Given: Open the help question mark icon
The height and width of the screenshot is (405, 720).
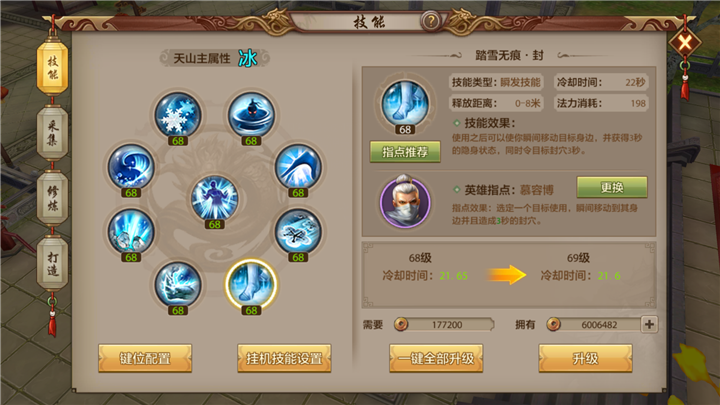Looking at the screenshot, I should pyautogui.click(x=431, y=21).
